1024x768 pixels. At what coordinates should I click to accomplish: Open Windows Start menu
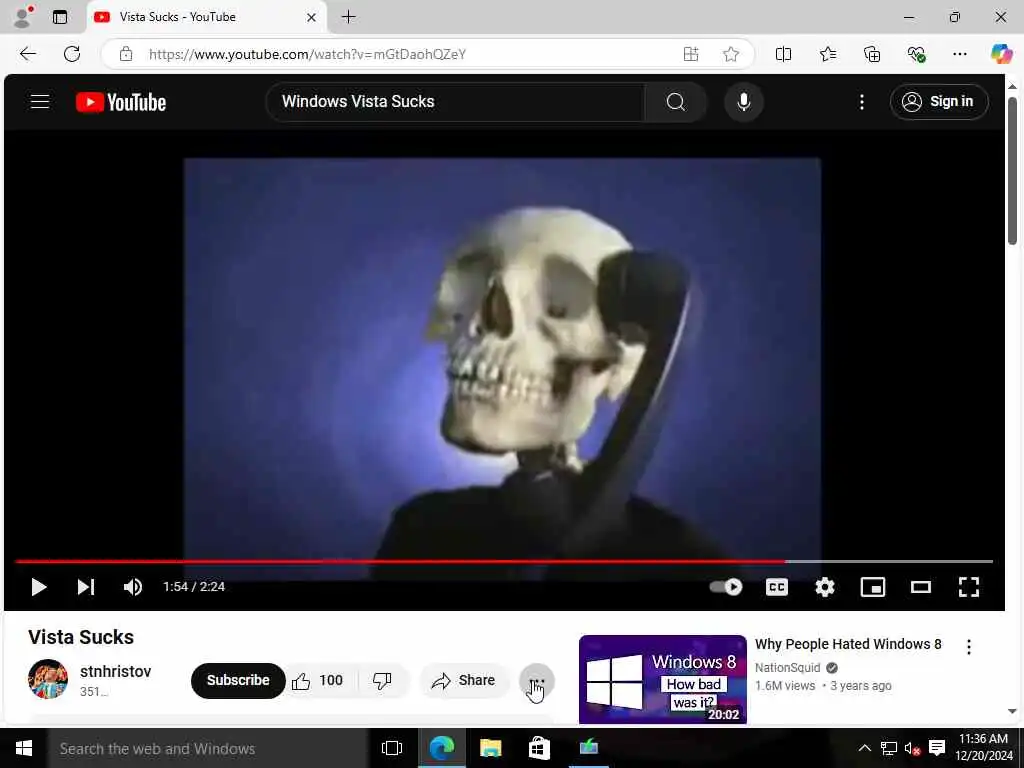click(x=24, y=748)
